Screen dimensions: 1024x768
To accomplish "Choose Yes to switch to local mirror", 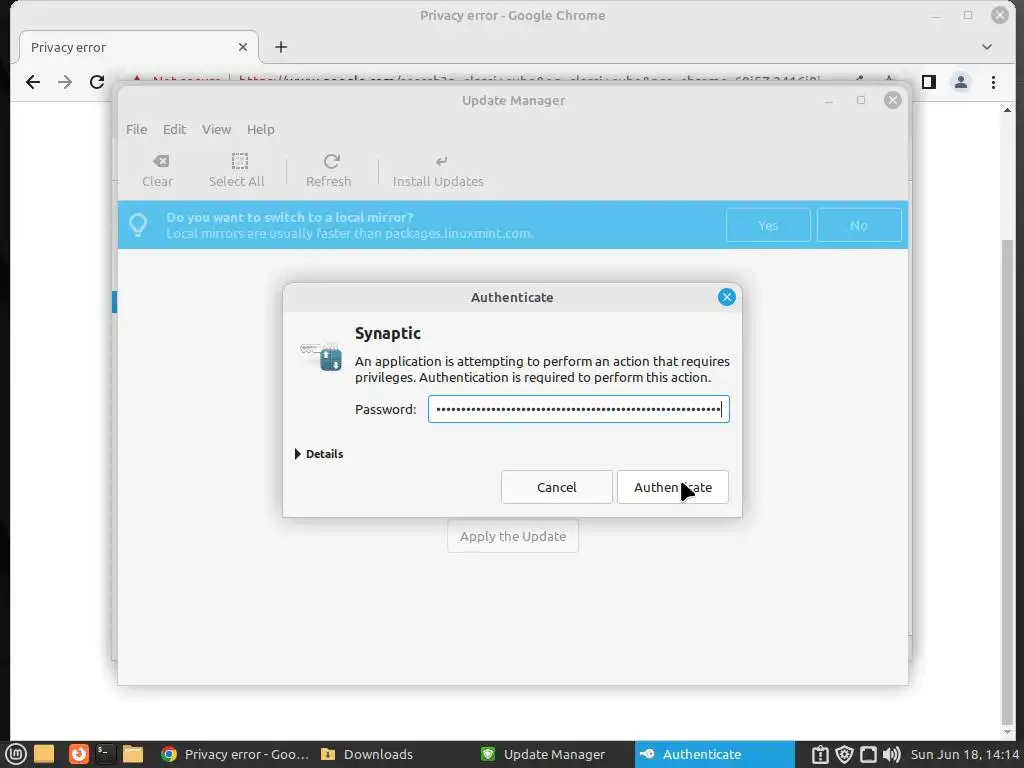I will [x=768, y=225].
